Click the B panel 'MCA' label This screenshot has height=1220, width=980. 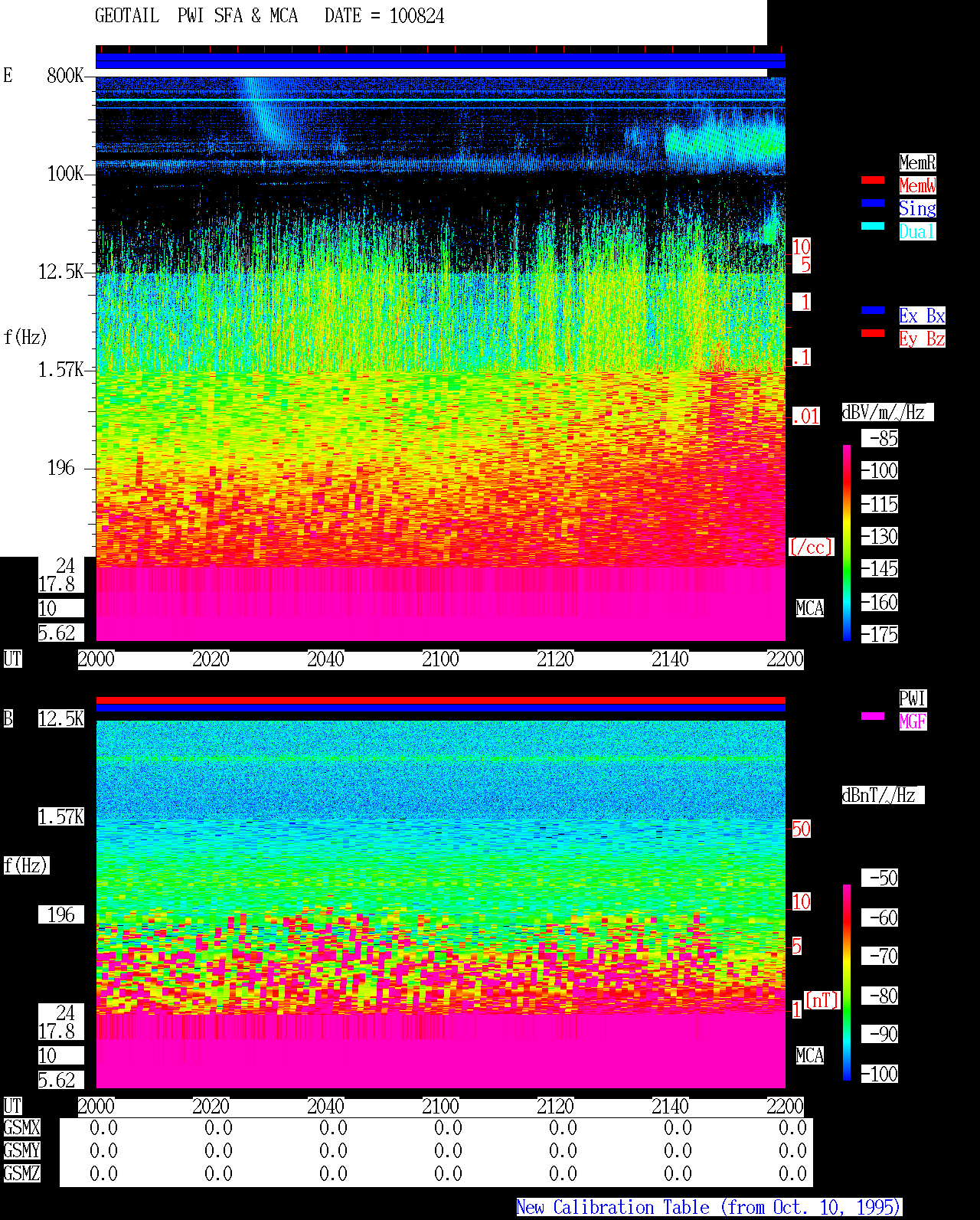point(810,1055)
